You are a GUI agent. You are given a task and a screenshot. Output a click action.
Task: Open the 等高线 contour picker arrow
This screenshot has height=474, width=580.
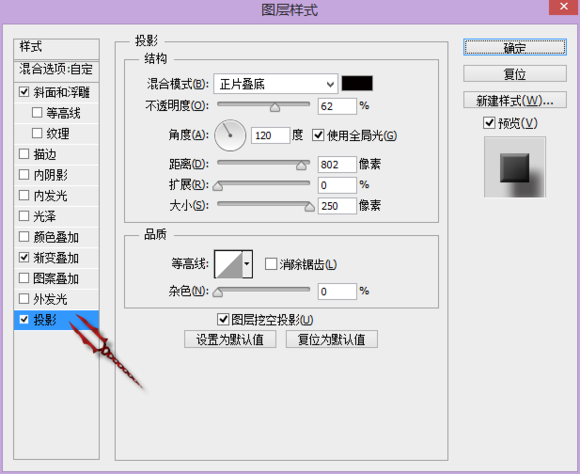247,264
